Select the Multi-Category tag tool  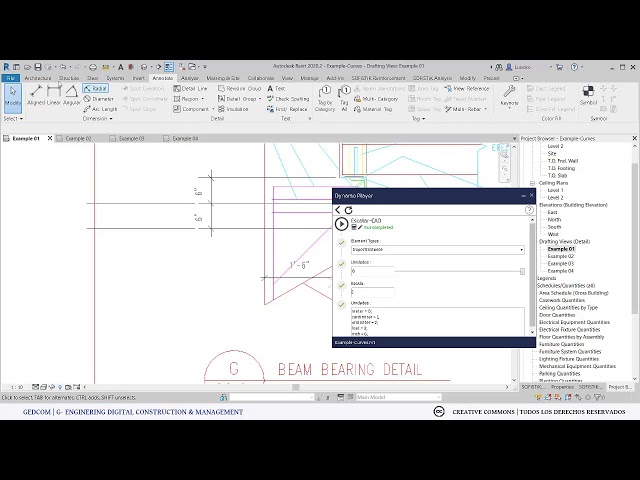pos(376,99)
